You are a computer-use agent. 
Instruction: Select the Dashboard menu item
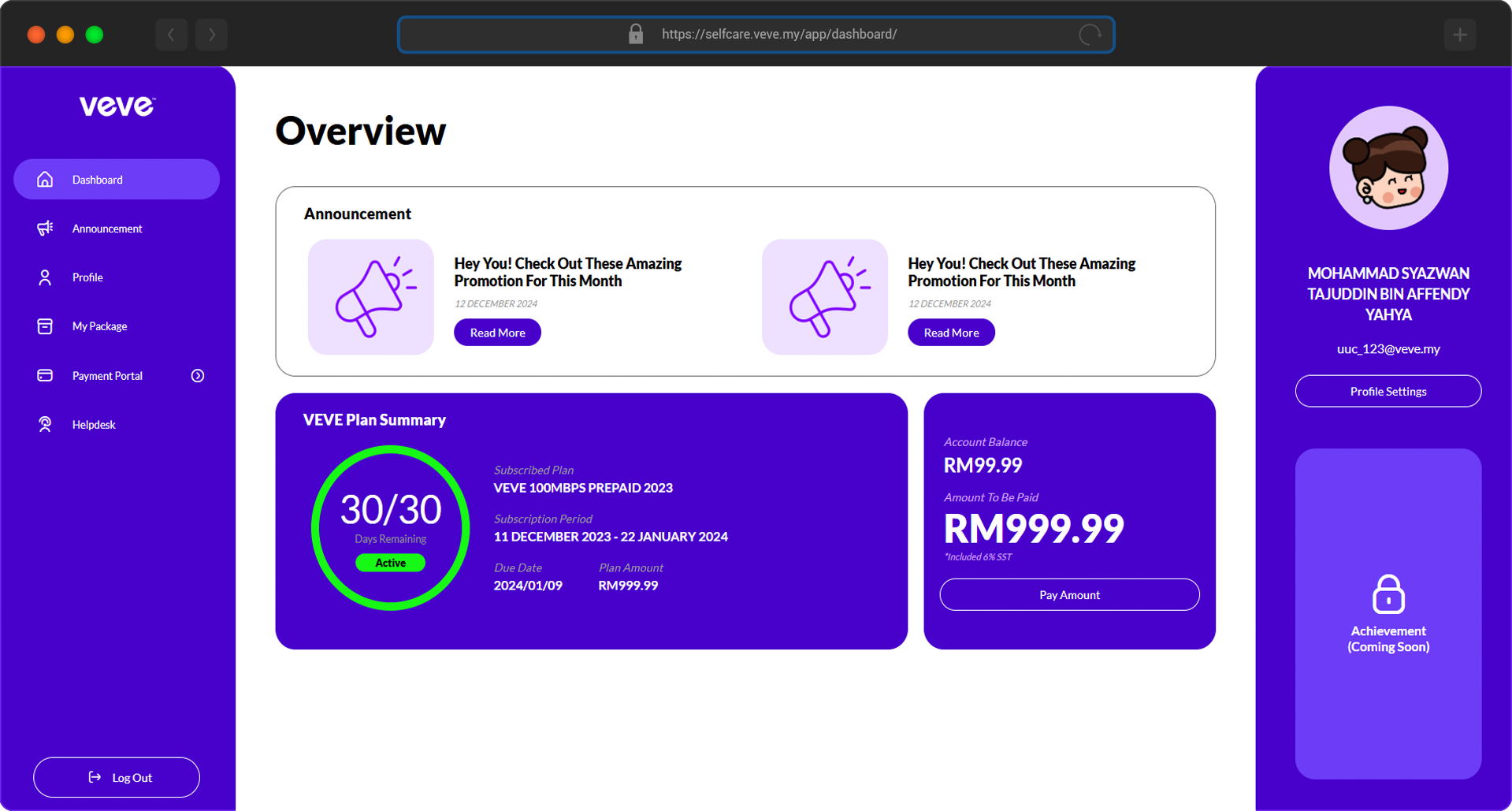tap(97, 179)
